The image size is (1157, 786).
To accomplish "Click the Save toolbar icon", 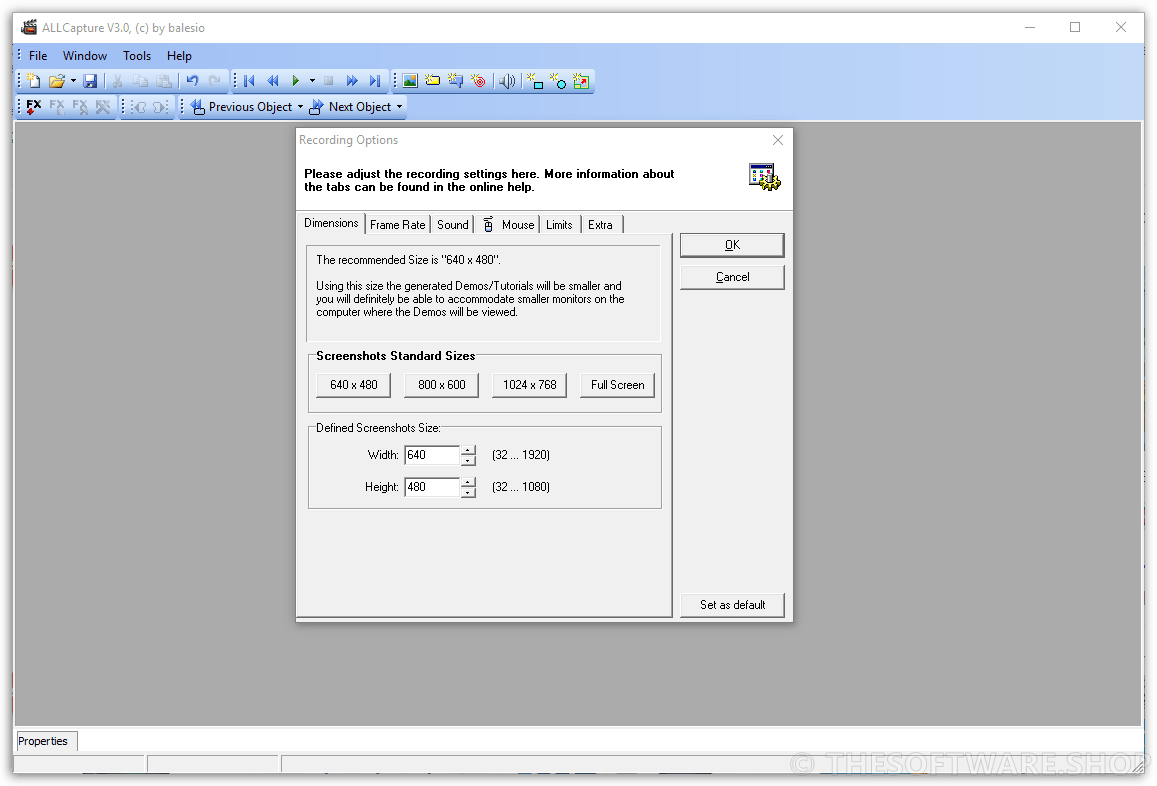I will coord(91,81).
